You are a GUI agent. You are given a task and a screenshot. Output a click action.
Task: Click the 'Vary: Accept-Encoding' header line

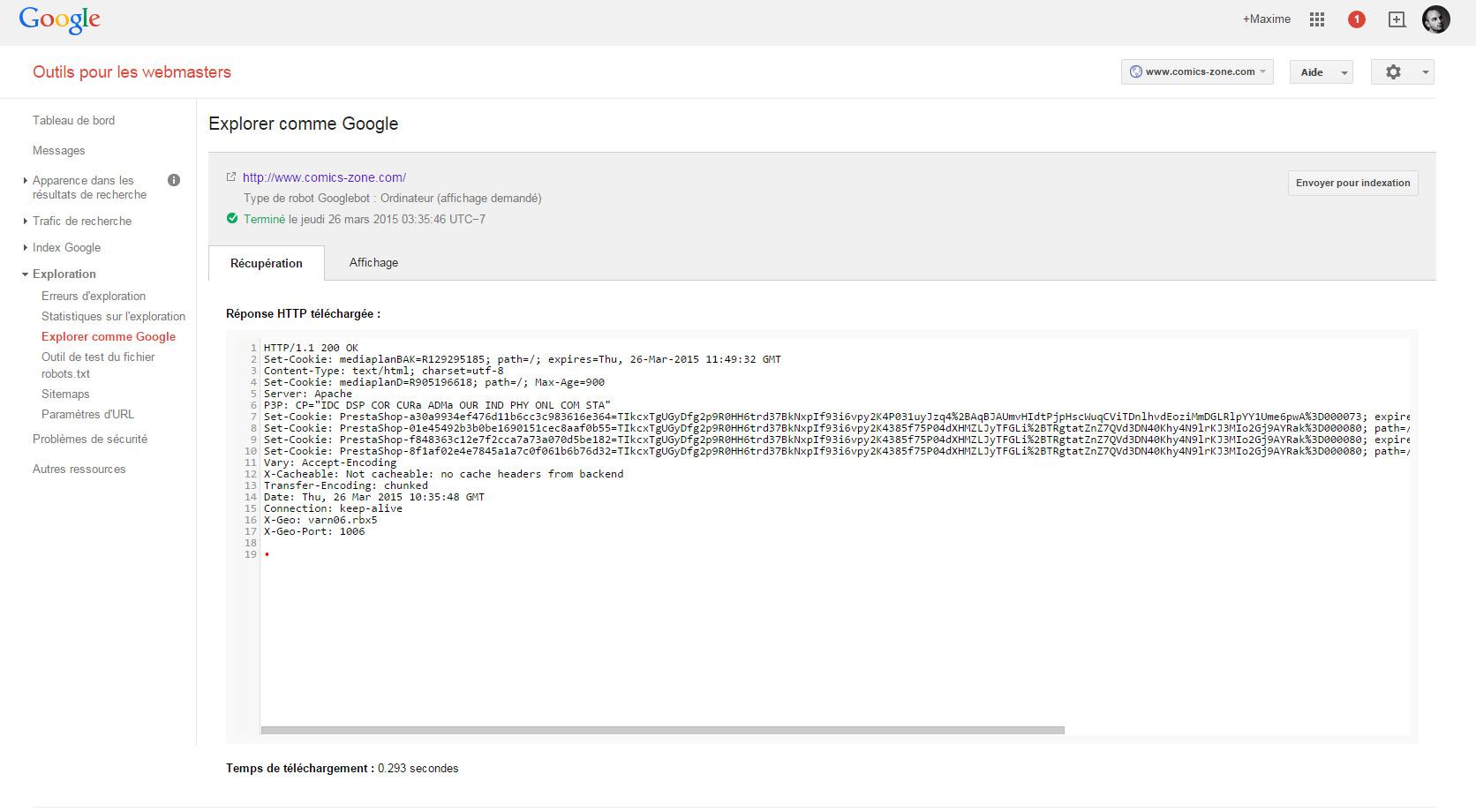pos(330,462)
